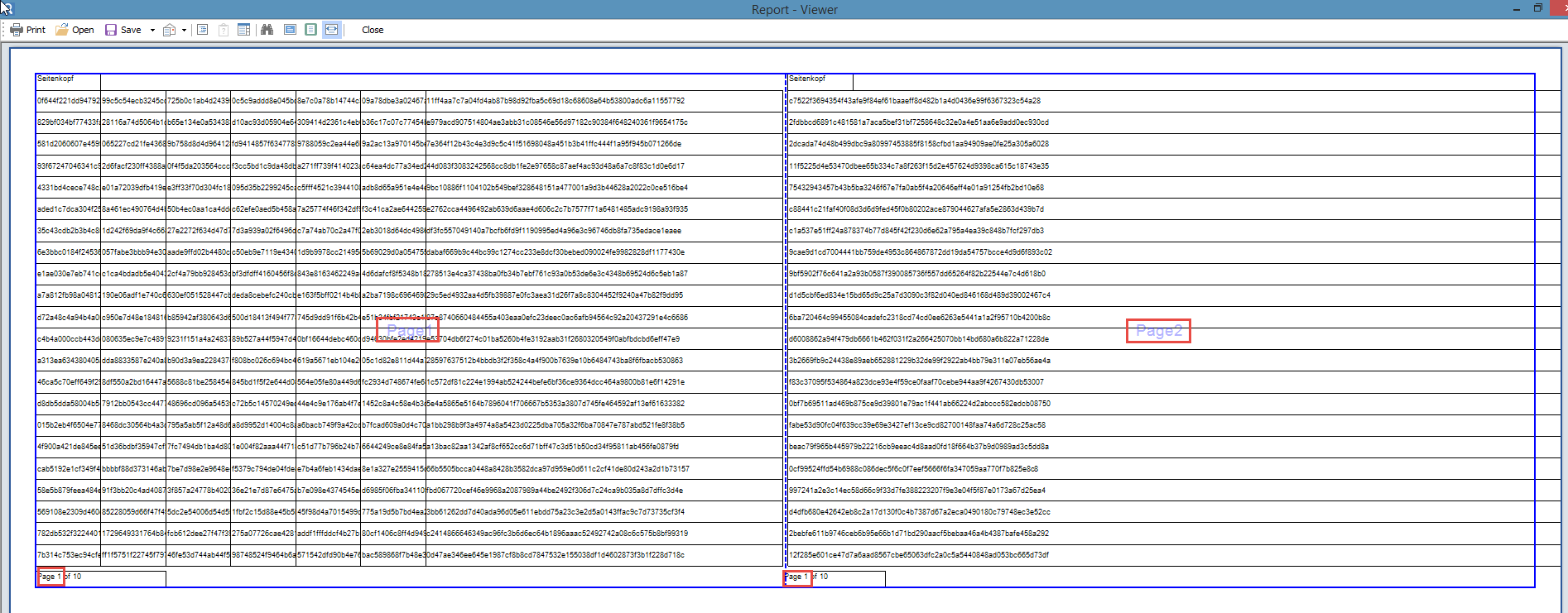Click the left-page first cell starting '581d2060607e'
Image resolution: width=1568 pixels, height=613 pixels.
point(68,144)
